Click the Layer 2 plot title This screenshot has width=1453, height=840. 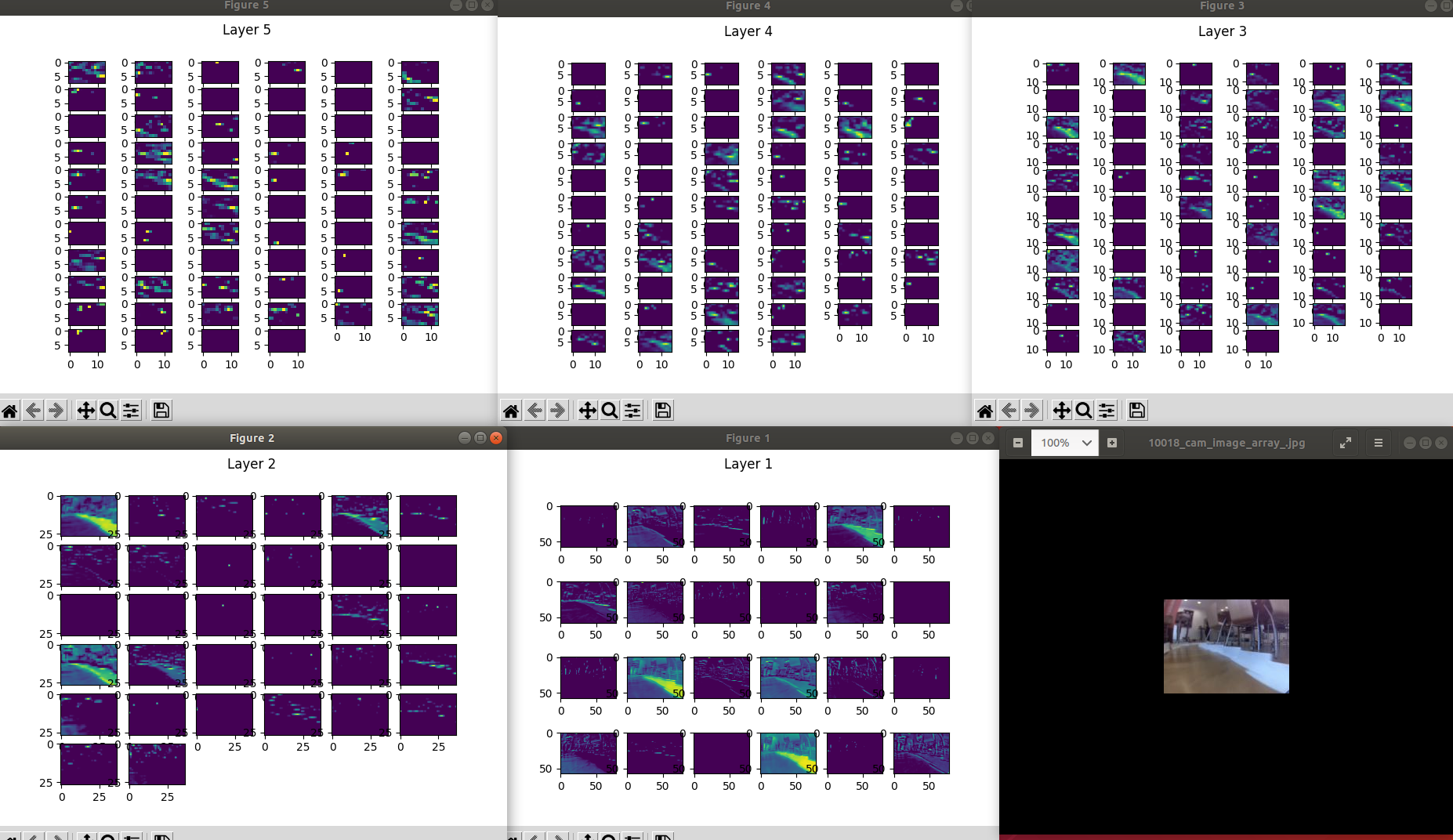coord(252,464)
